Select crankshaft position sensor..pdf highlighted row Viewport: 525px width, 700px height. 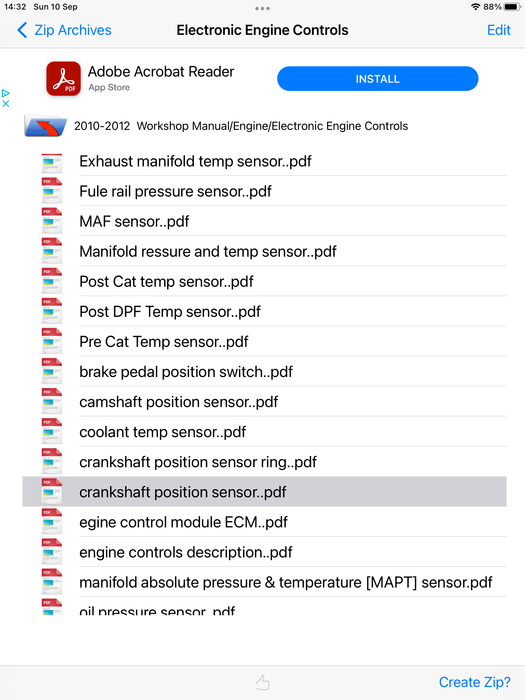pos(265,492)
